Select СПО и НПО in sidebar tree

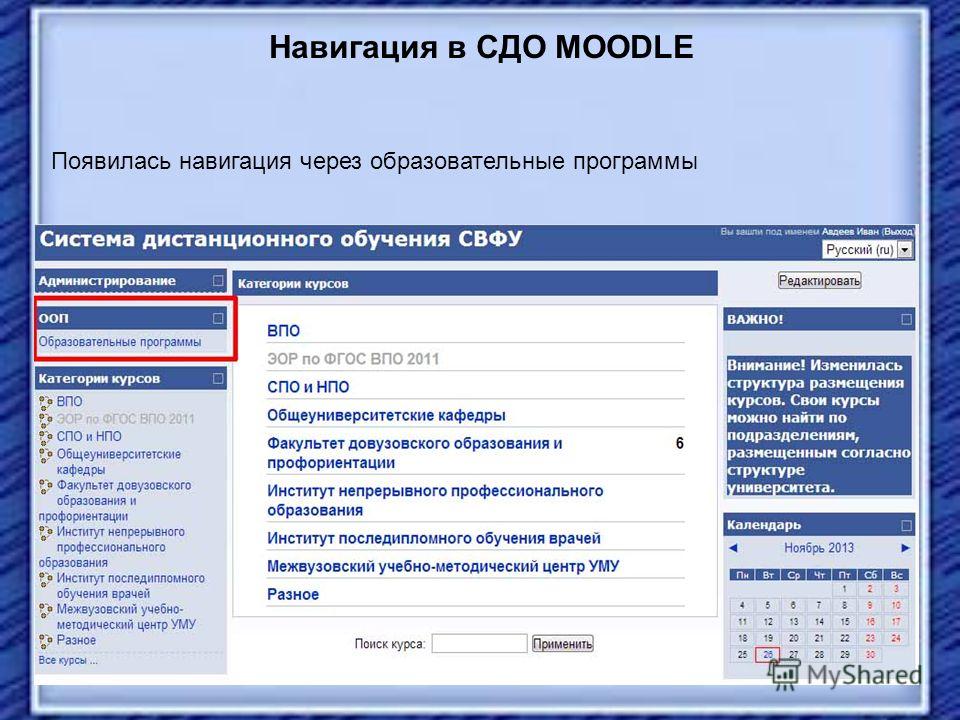pyautogui.click(x=89, y=437)
